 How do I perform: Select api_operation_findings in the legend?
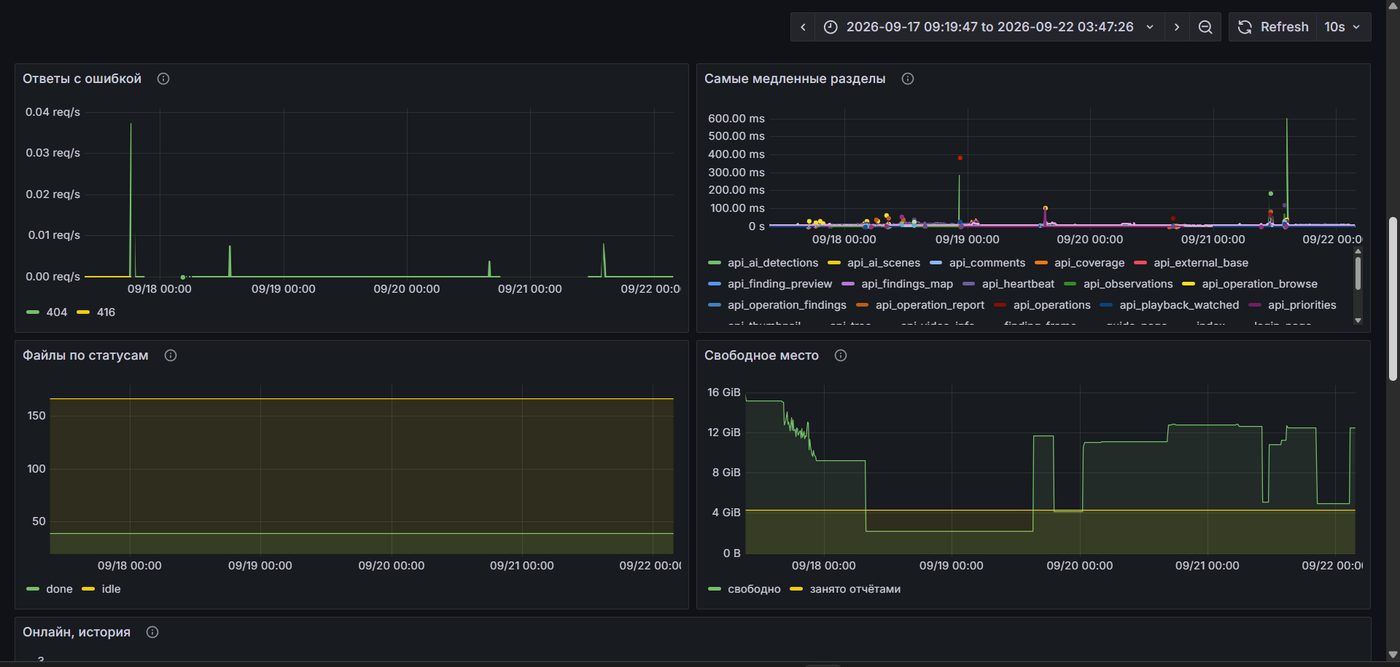point(787,305)
